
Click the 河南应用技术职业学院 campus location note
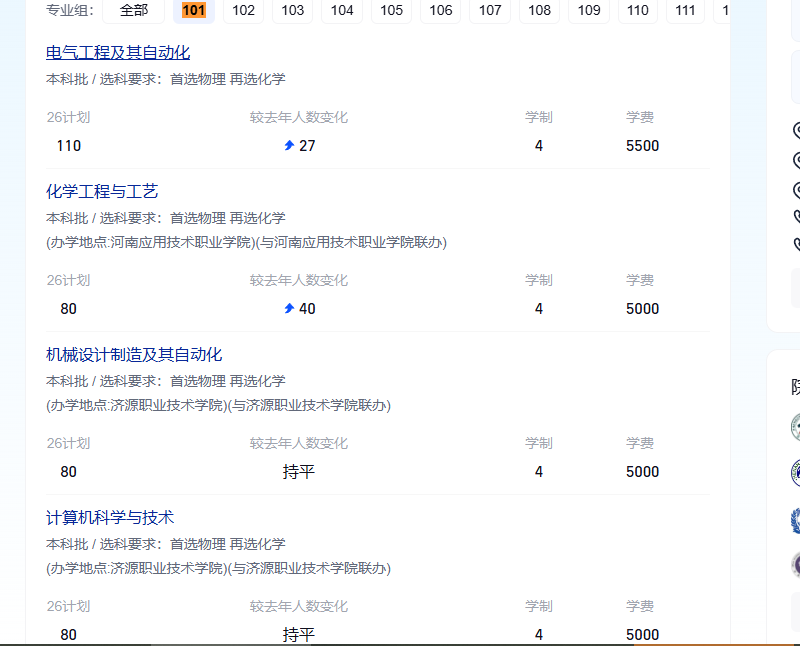coord(246,242)
